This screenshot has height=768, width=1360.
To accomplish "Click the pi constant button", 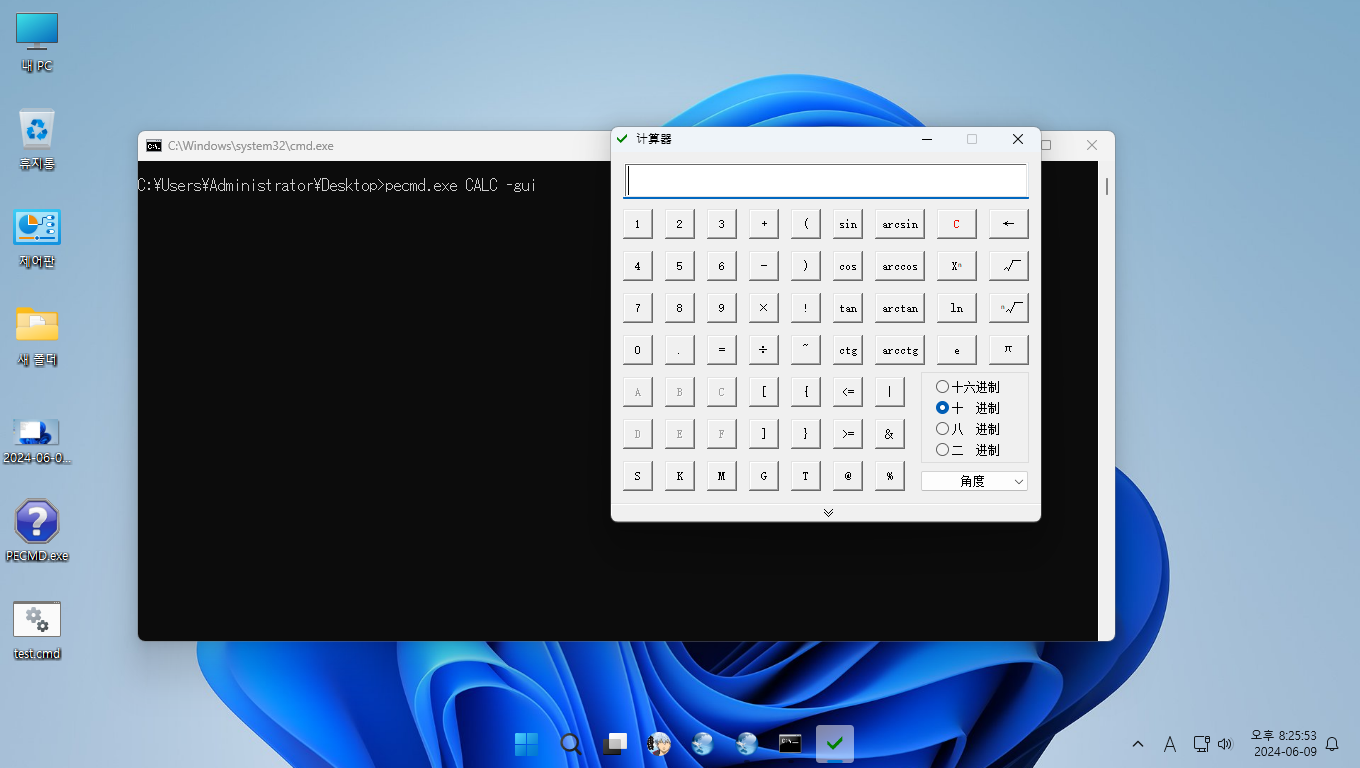I will [1008, 350].
